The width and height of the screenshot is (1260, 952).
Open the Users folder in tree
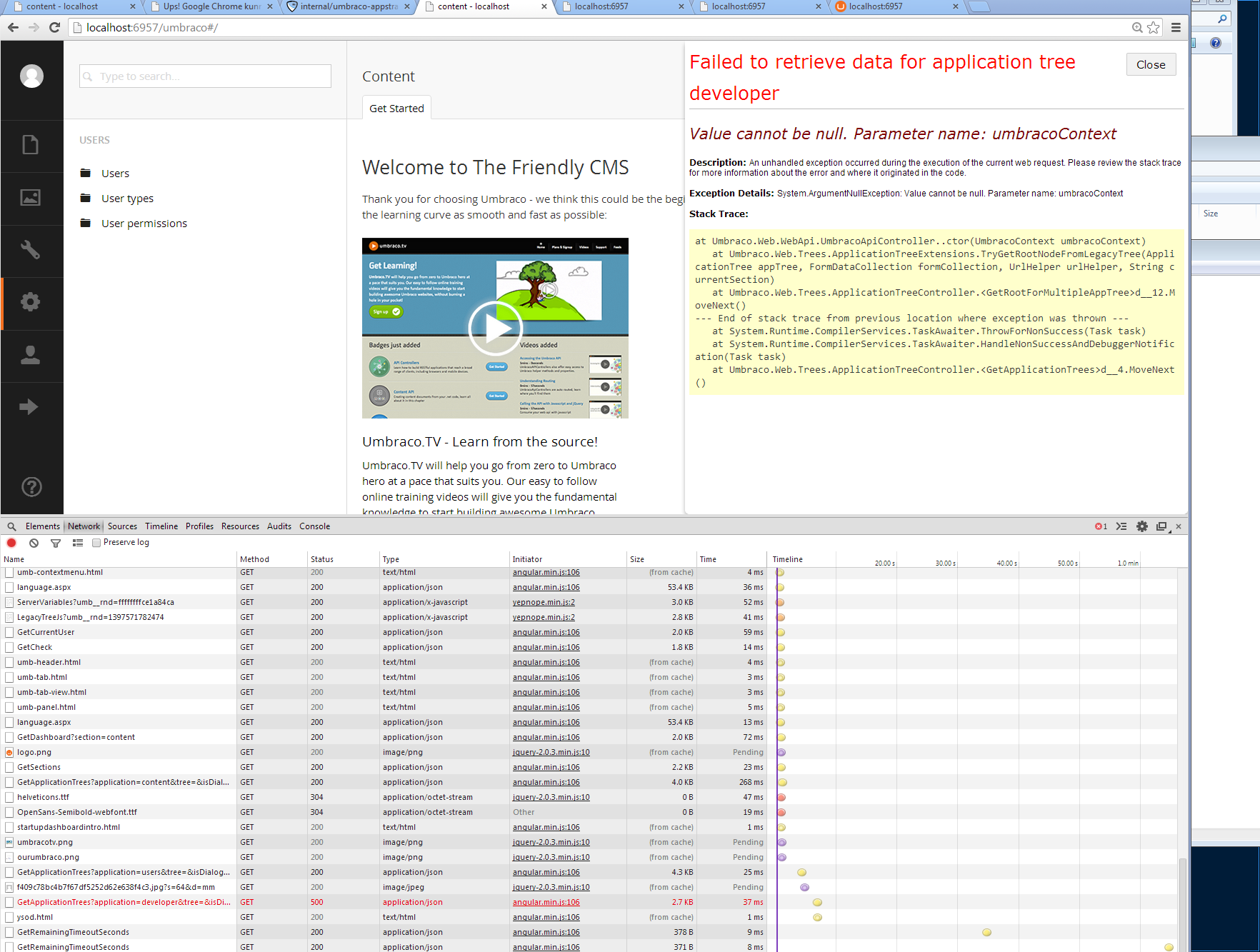pyautogui.click(x=115, y=173)
